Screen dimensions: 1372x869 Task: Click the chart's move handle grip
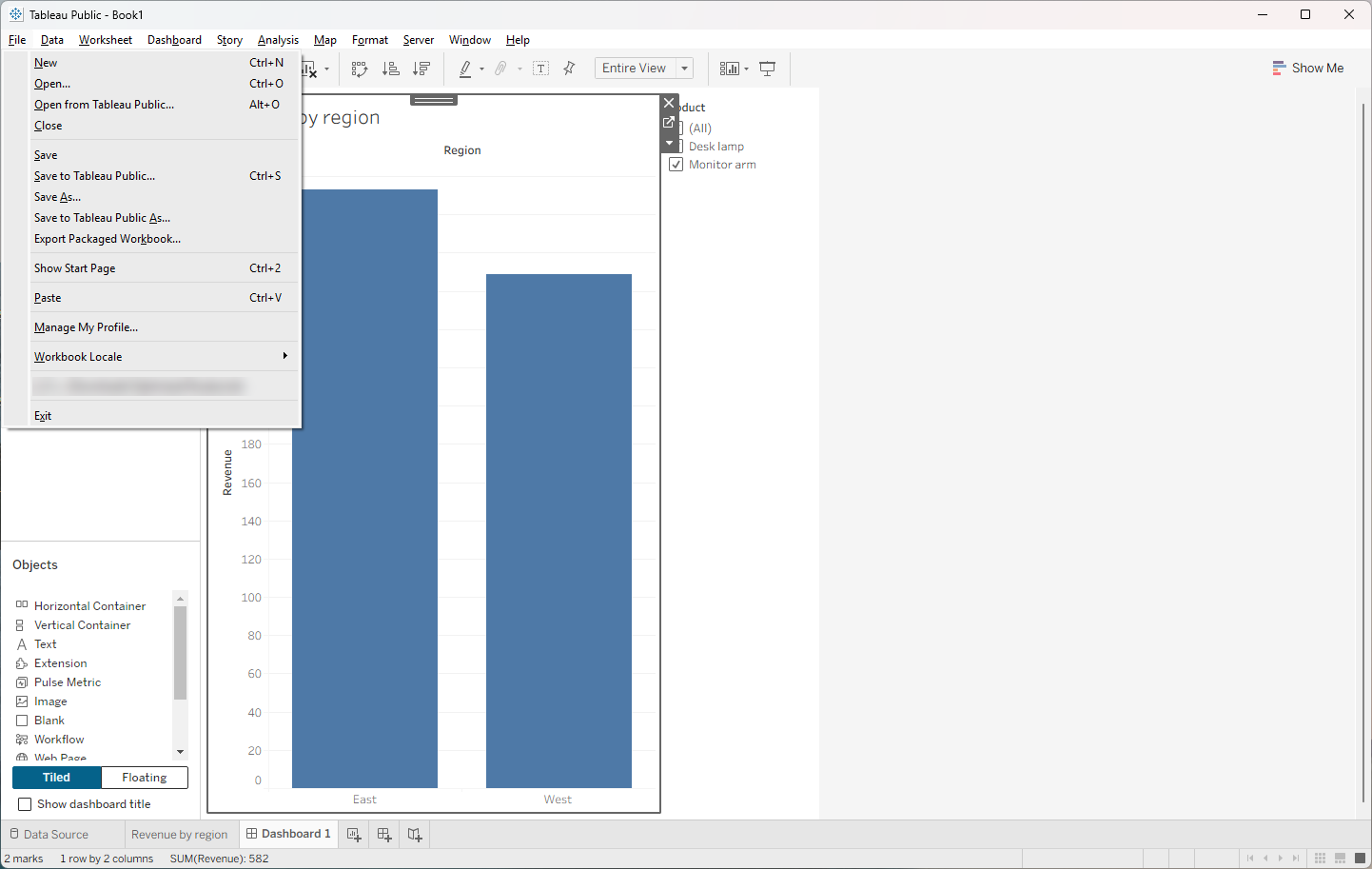click(x=434, y=100)
